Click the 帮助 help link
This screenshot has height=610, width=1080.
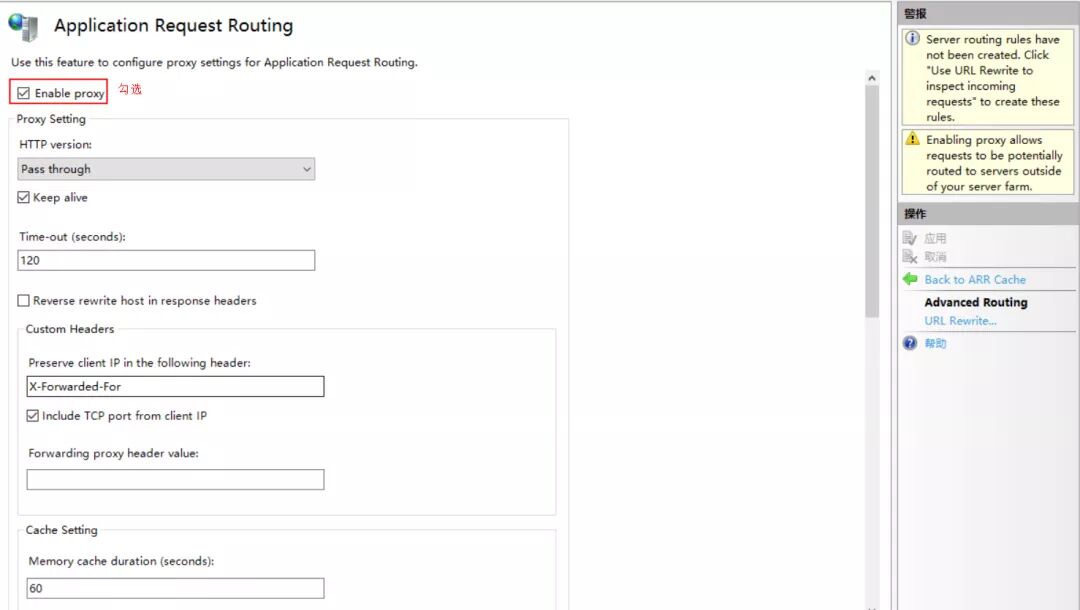pyautogui.click(x=935, y=343)
